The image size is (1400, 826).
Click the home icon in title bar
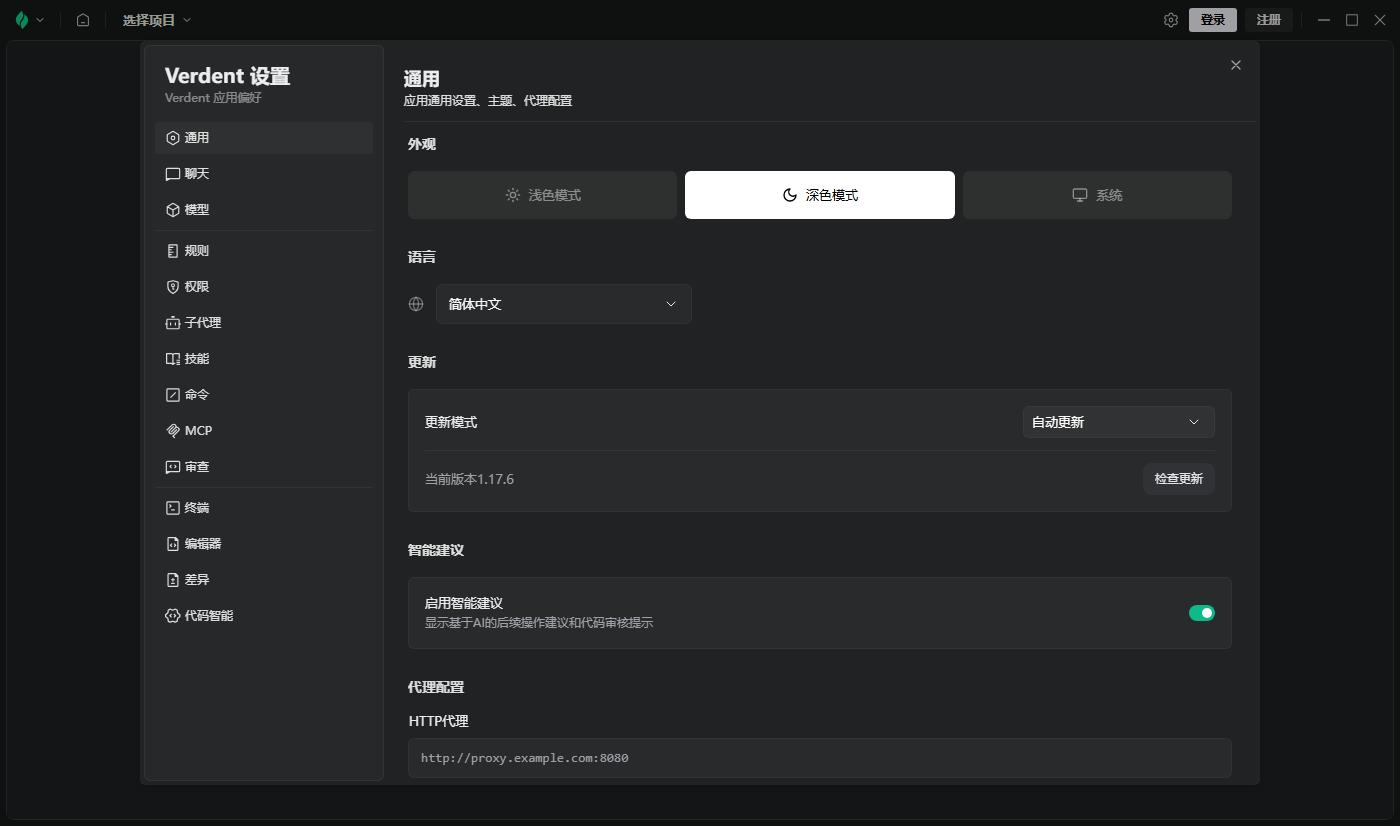[82, 19]
